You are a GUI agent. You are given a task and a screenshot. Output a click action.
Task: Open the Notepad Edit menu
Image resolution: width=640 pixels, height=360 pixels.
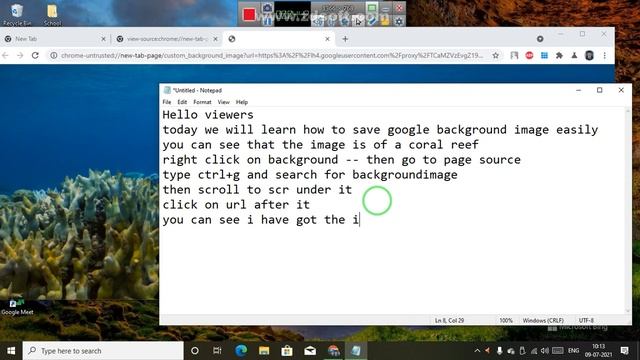point(182,102)
